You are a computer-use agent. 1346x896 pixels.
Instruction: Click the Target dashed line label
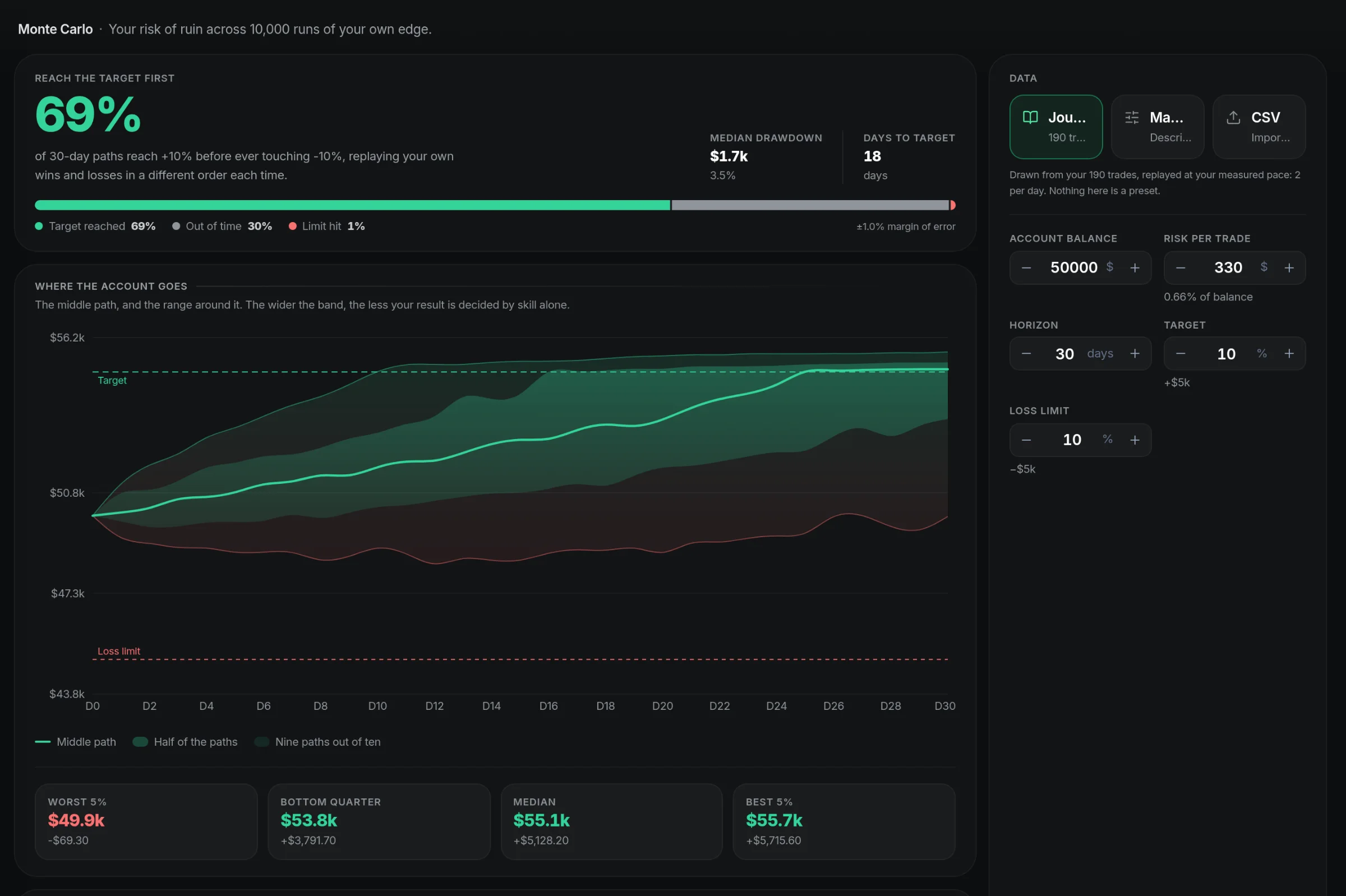click(x=112, y=381)
